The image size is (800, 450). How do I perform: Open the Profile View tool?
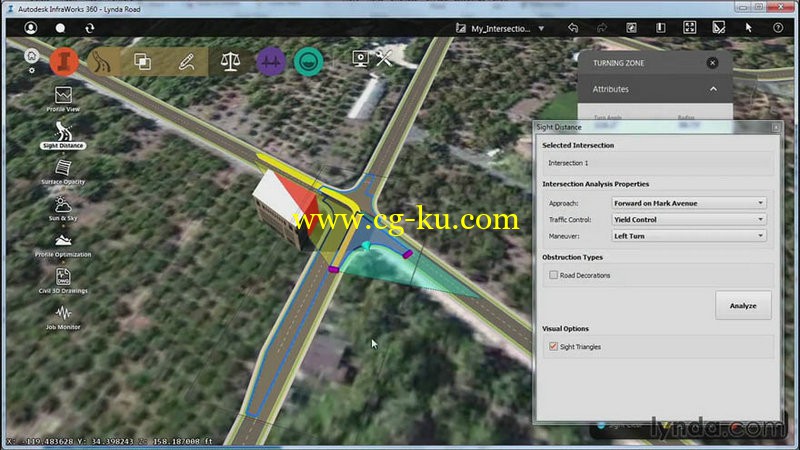(63, 99)
